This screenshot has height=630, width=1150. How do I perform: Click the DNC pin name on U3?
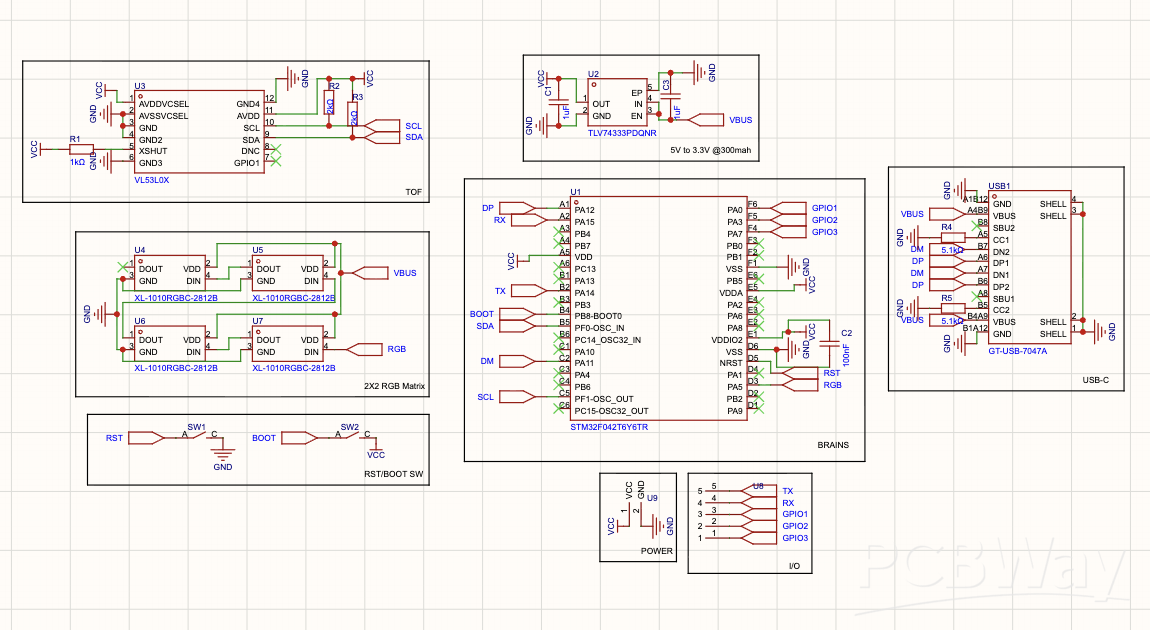[x=251, y=151]
